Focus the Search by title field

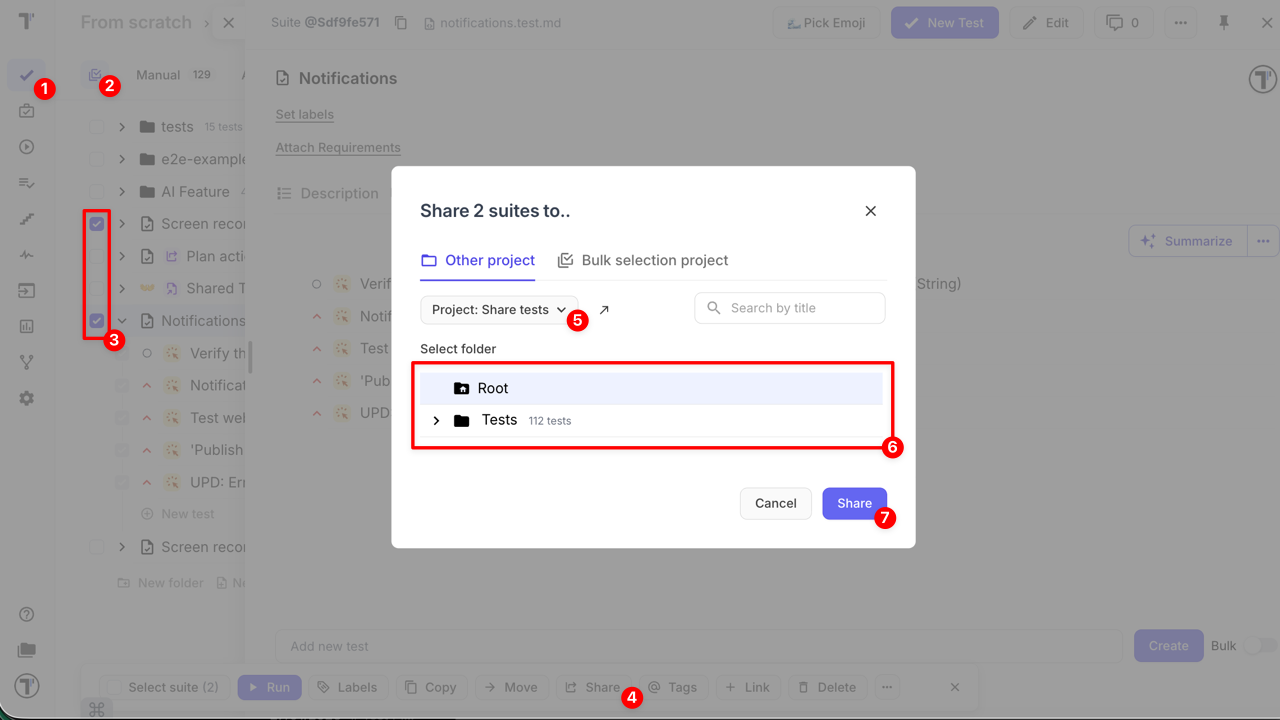coord(790,308)
